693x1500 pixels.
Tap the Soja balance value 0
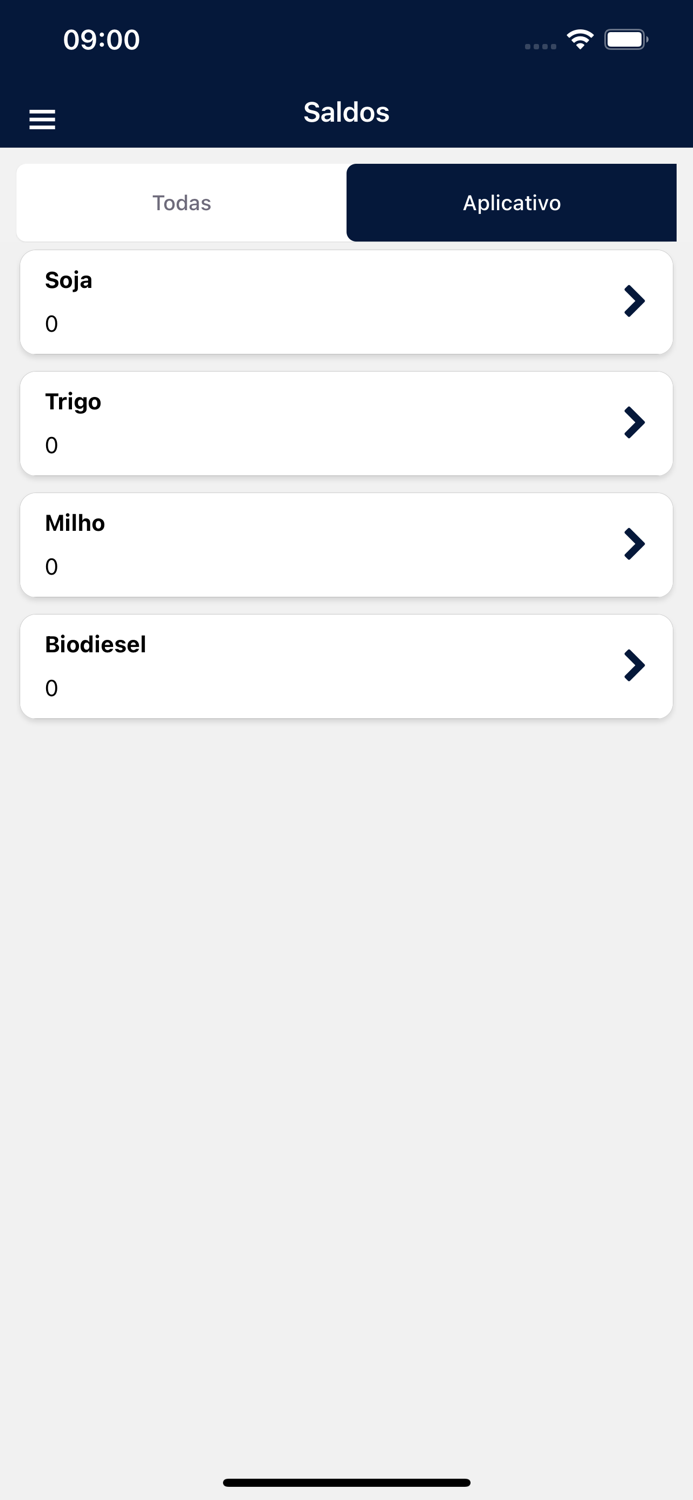click(52, 324)
